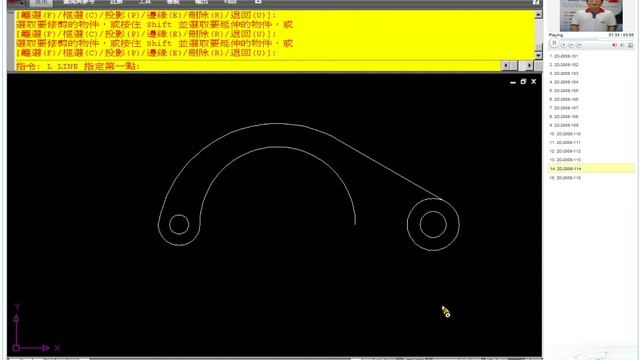Close the drawing viewport window

(x=533, y=82)
